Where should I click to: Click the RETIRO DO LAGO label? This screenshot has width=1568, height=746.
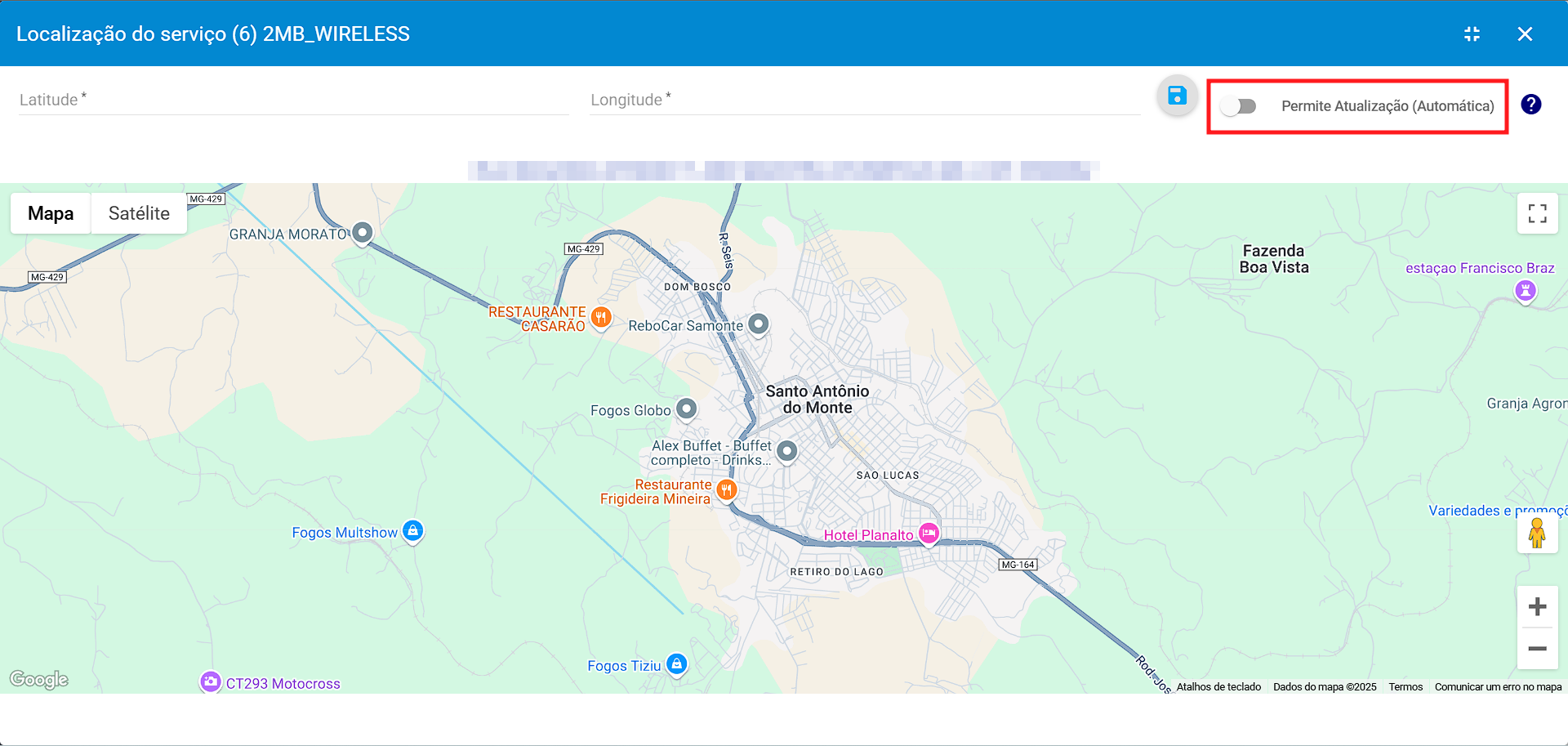coord(837,572)
